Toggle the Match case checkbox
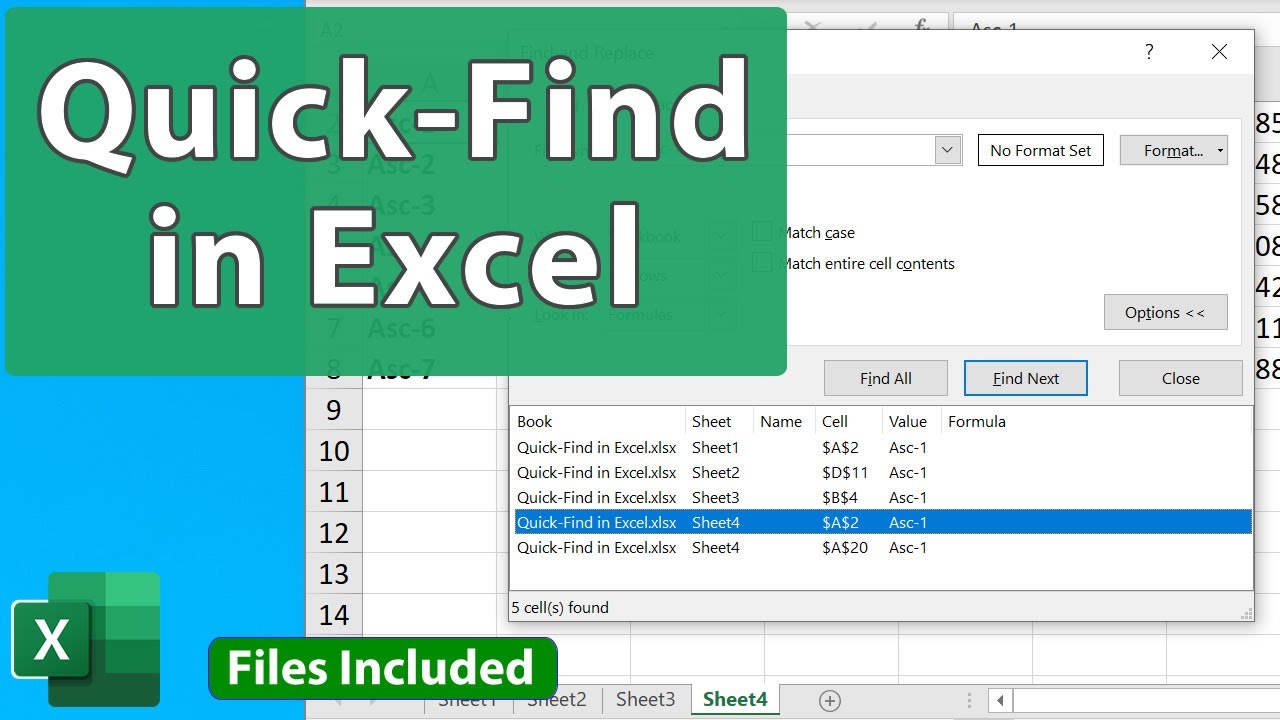Viewport: 1280px width, 720px height. (762, 232)
